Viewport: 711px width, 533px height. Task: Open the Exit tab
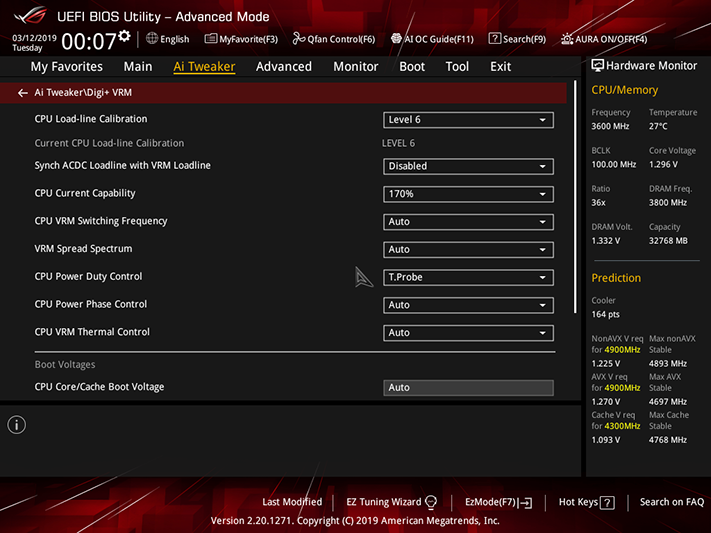point(501,67)
